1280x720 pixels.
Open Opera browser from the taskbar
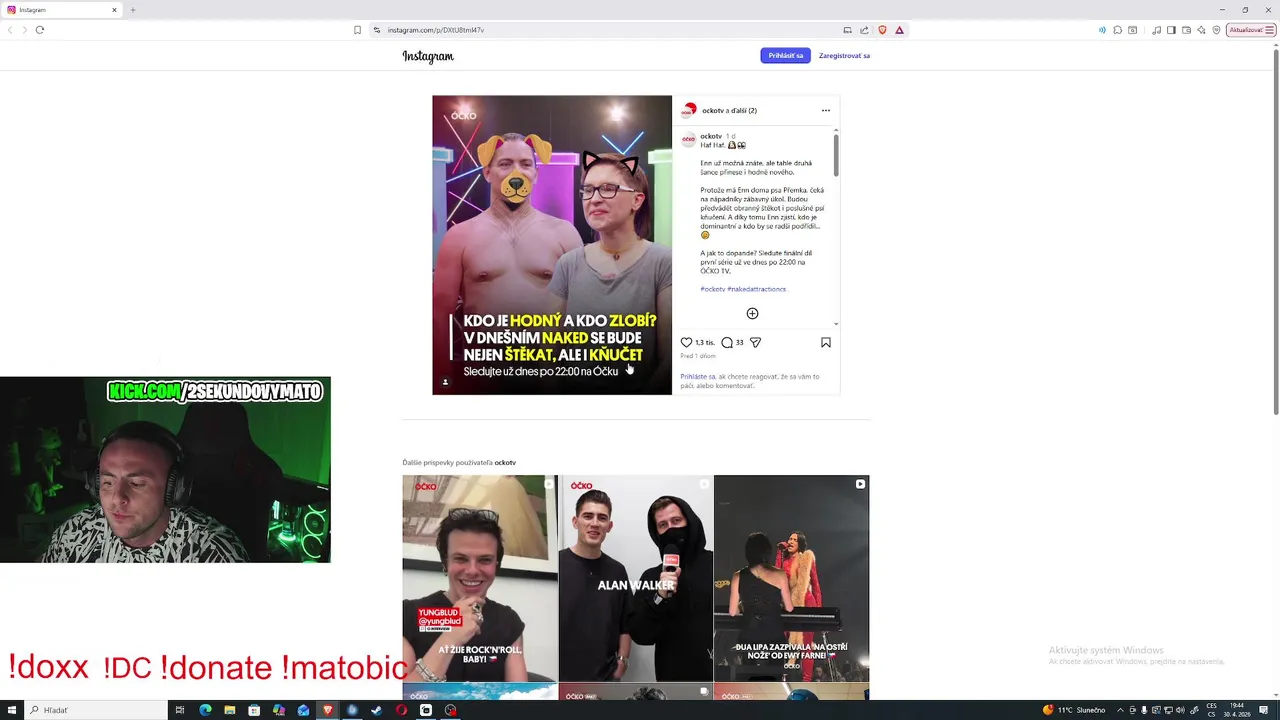[401, 710]
